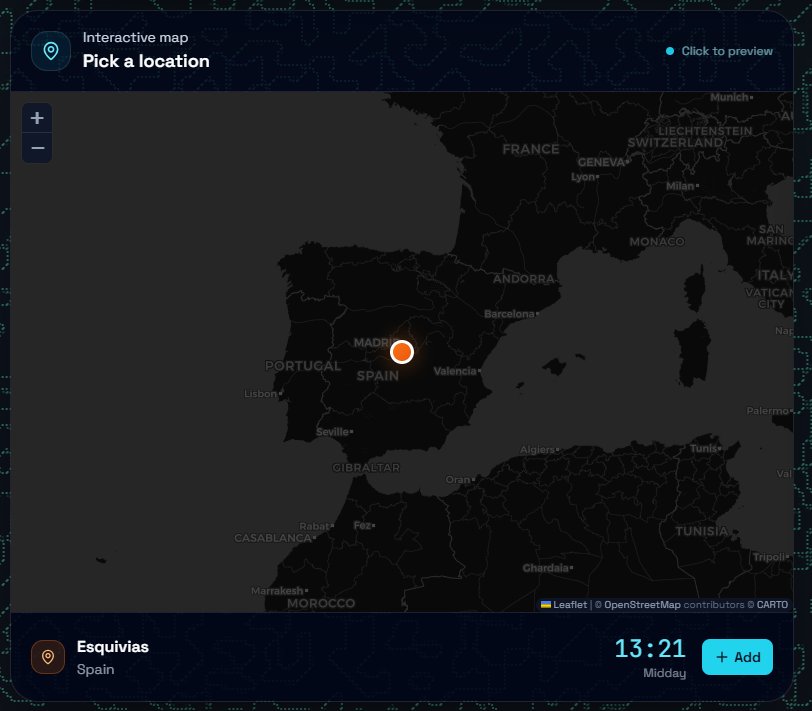Click the Seville label on the map
812x711 pixels.
(x=334, y=431)
